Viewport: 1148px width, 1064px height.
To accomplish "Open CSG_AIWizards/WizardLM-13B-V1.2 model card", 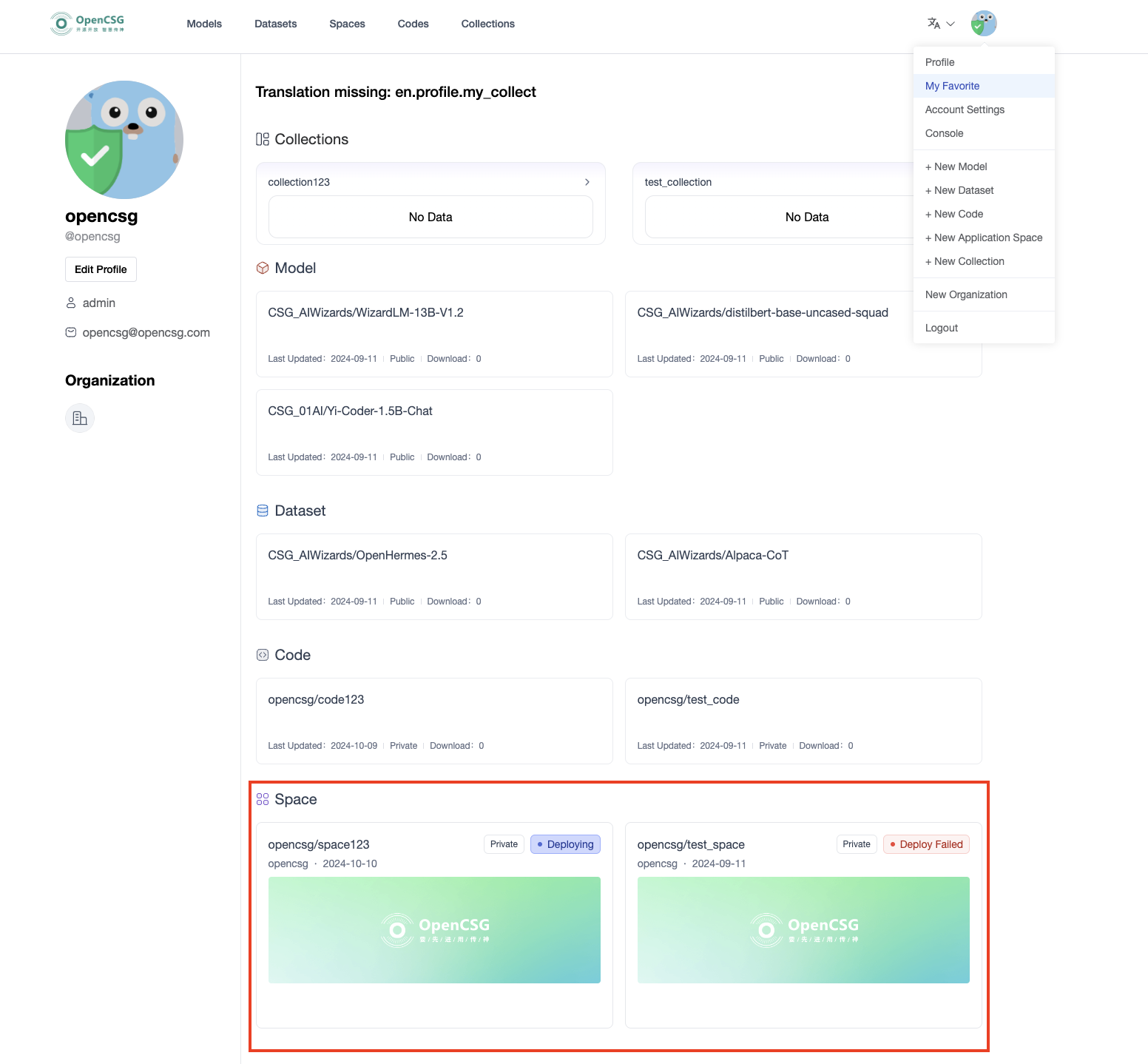I will pos(365,313).
